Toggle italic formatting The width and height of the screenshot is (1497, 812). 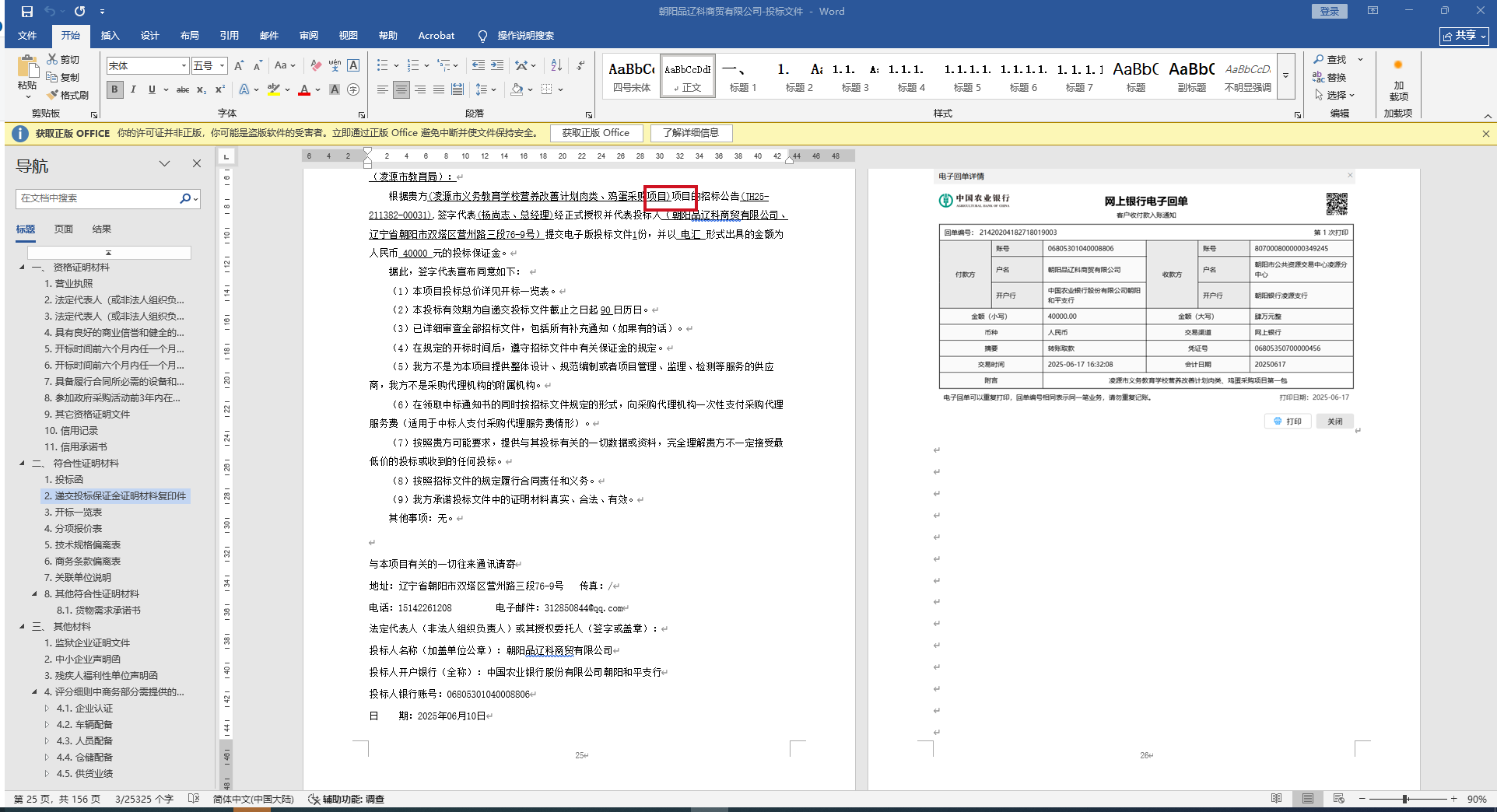pos(133,90)
